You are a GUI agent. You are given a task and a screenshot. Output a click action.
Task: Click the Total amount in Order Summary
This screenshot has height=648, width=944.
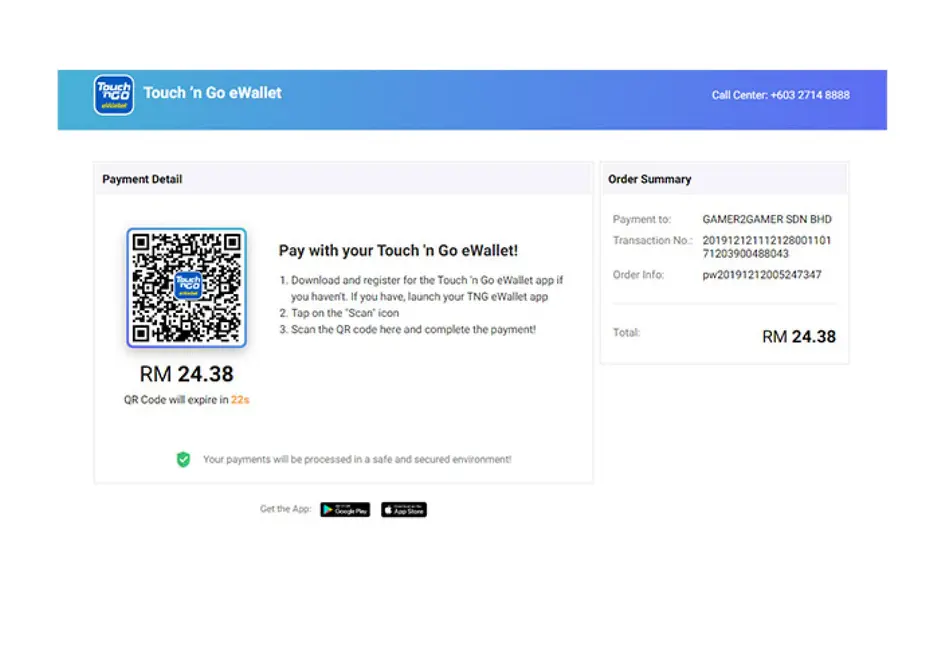point(799,337)
